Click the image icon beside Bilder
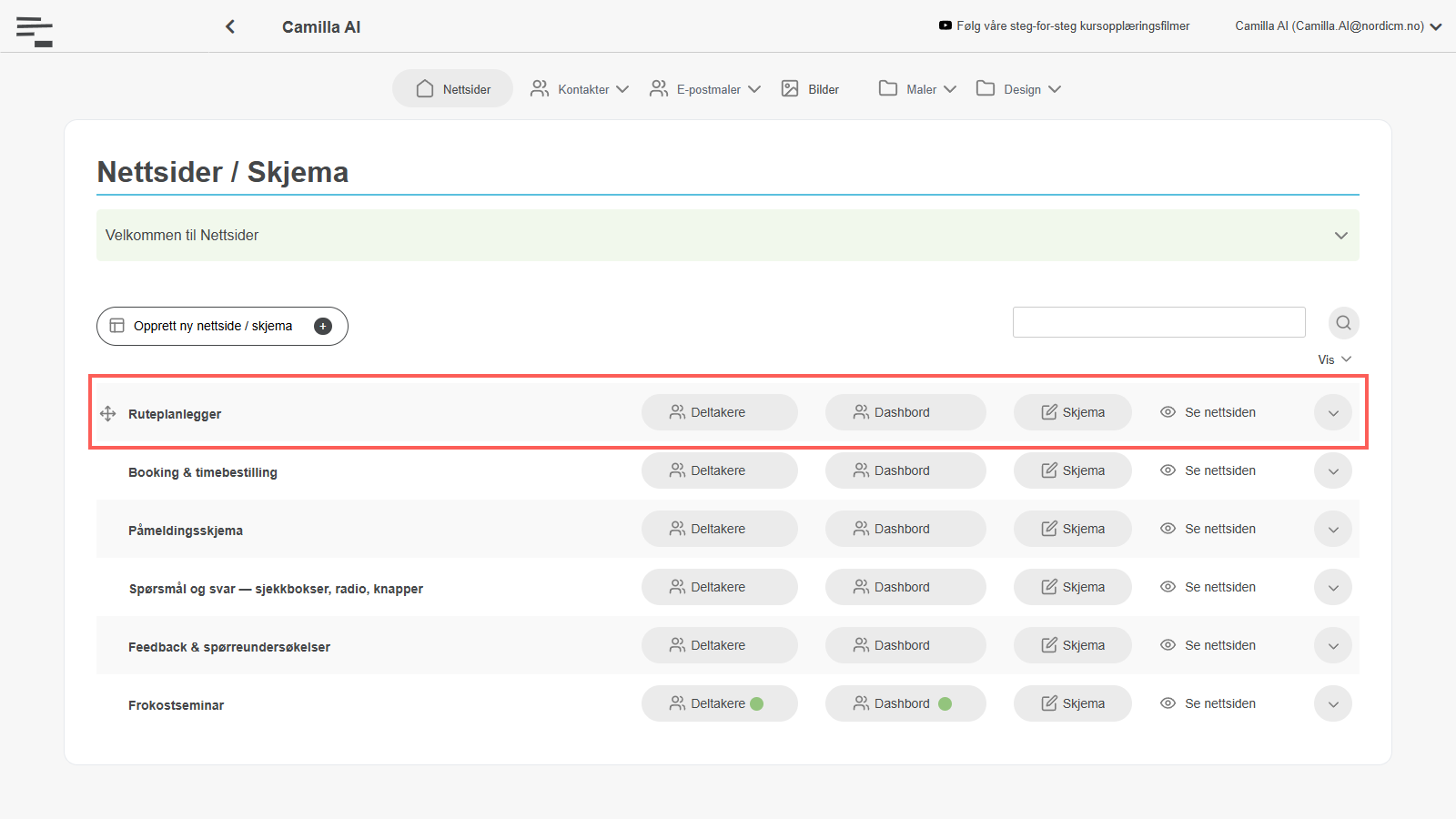The width and height of the screenshot is (1456, 819). 790,88
